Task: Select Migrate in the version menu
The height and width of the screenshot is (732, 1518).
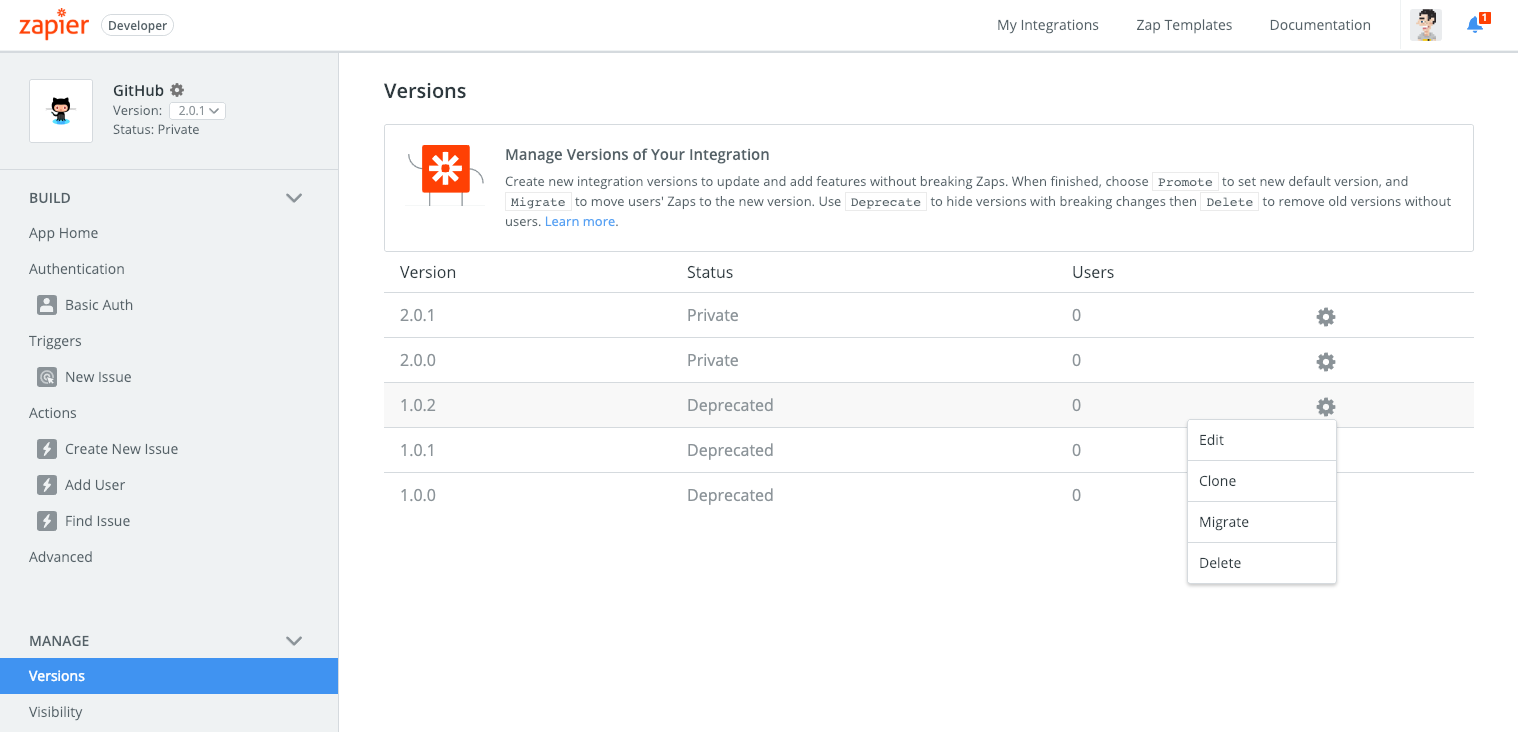Action: (1262, 522)
